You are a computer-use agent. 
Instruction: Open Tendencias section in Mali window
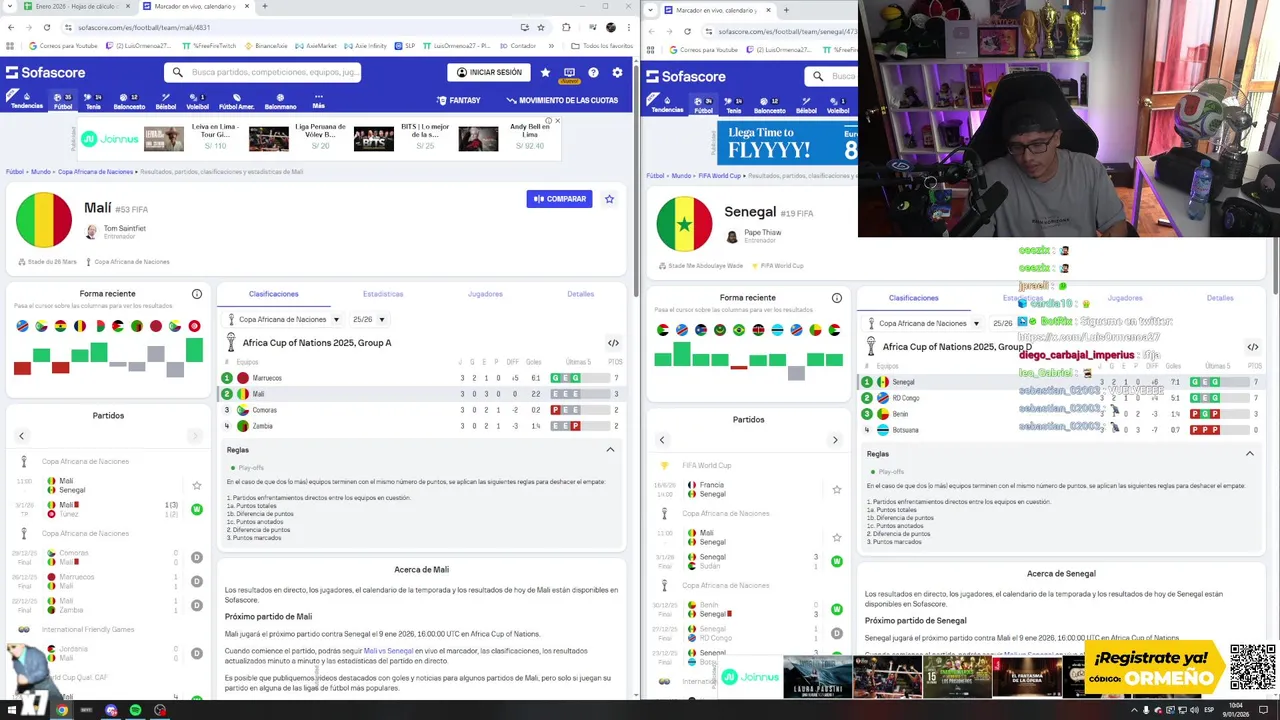(x=27, y=101)
